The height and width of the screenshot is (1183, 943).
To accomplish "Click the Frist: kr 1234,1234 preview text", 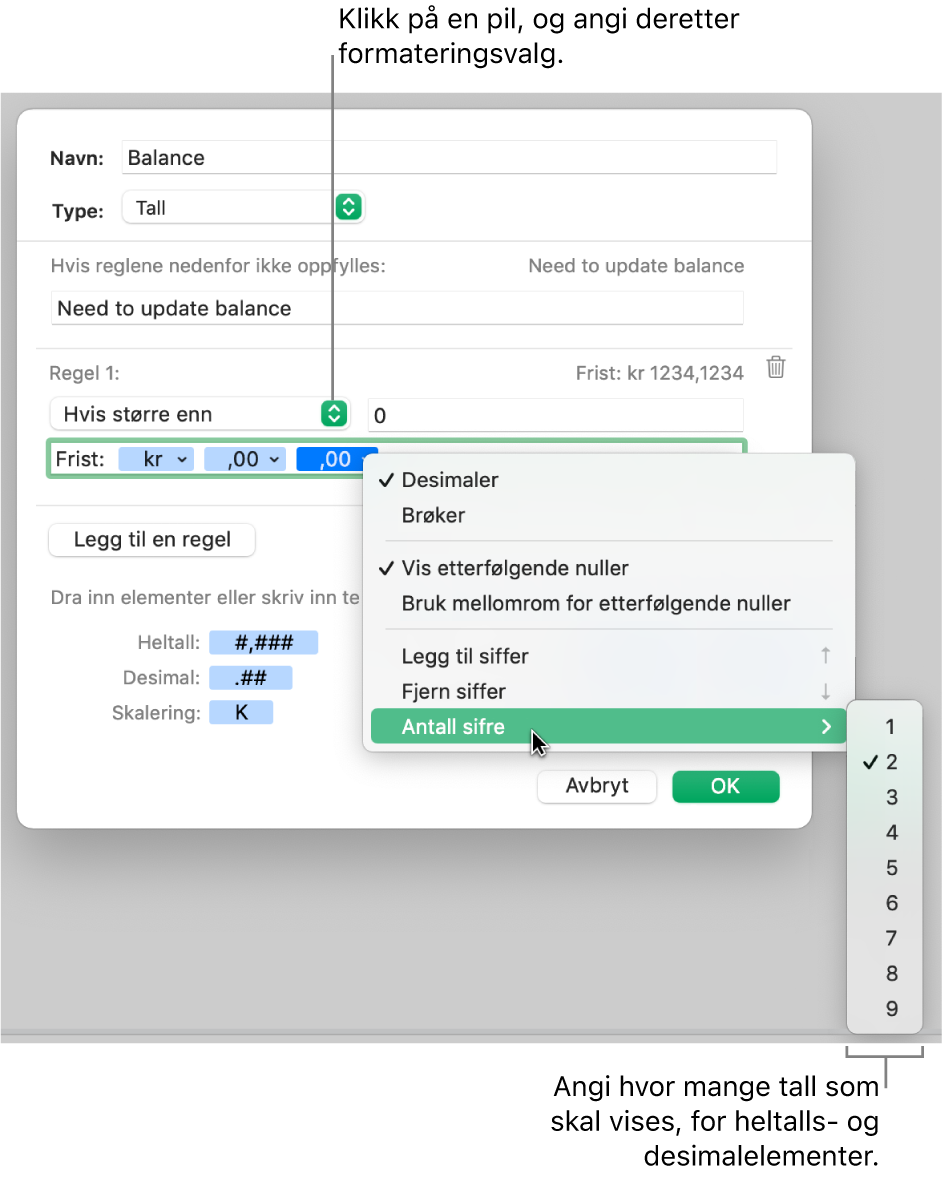I will click(659, 373).
